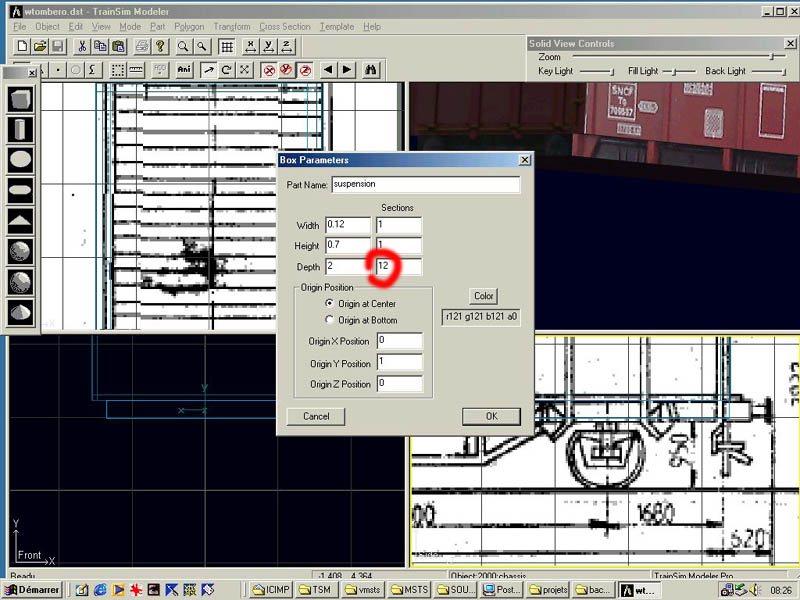The height and width of the screenshot is (600, 800).
Task: Open the Cross Section menu
Action: (x=284, y=27)
